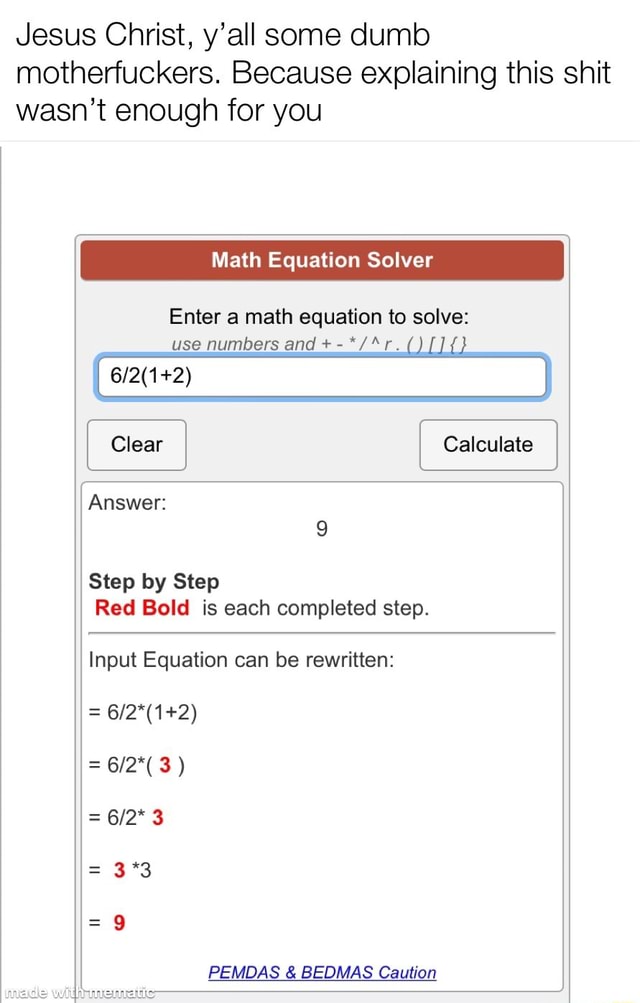Screen dimensions: 640x1003
Task: Click the "Input Equation can be rewritten" line
Action: 241,660
